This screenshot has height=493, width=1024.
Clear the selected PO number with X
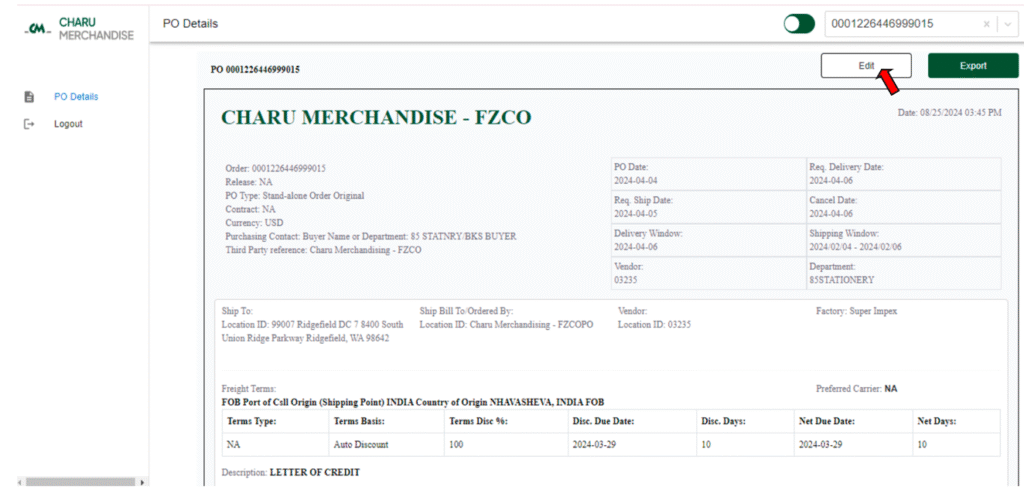point(986,24)
